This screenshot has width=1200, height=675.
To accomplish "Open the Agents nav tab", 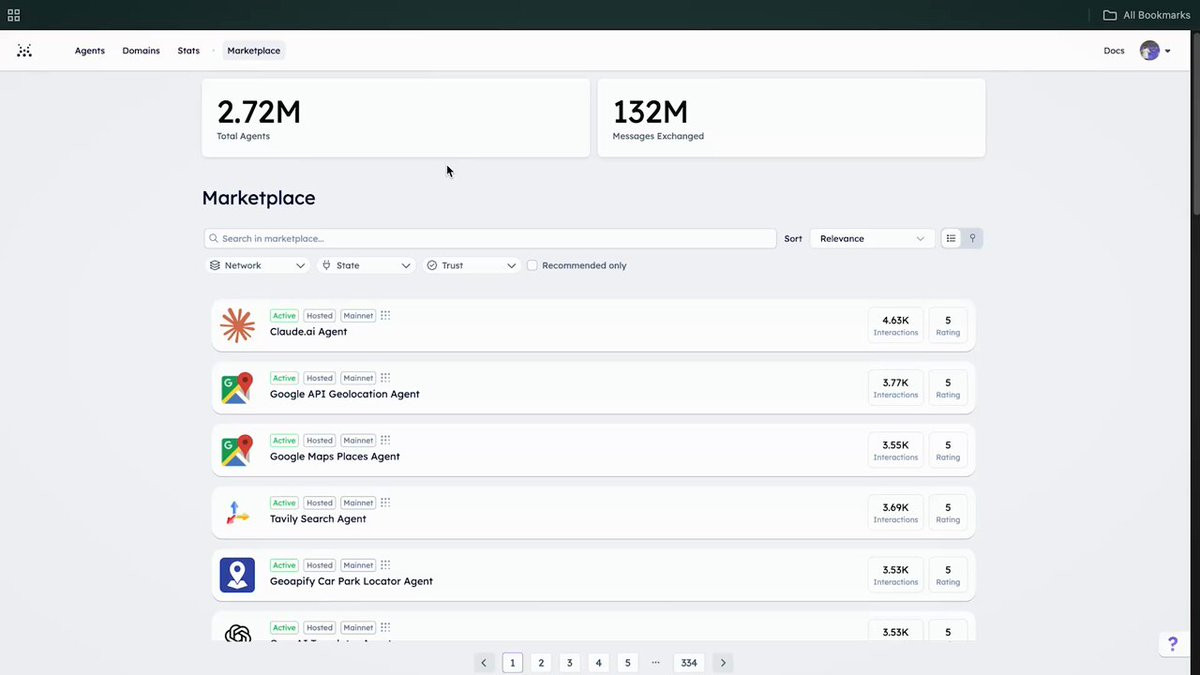I will (x=90, y=50).
